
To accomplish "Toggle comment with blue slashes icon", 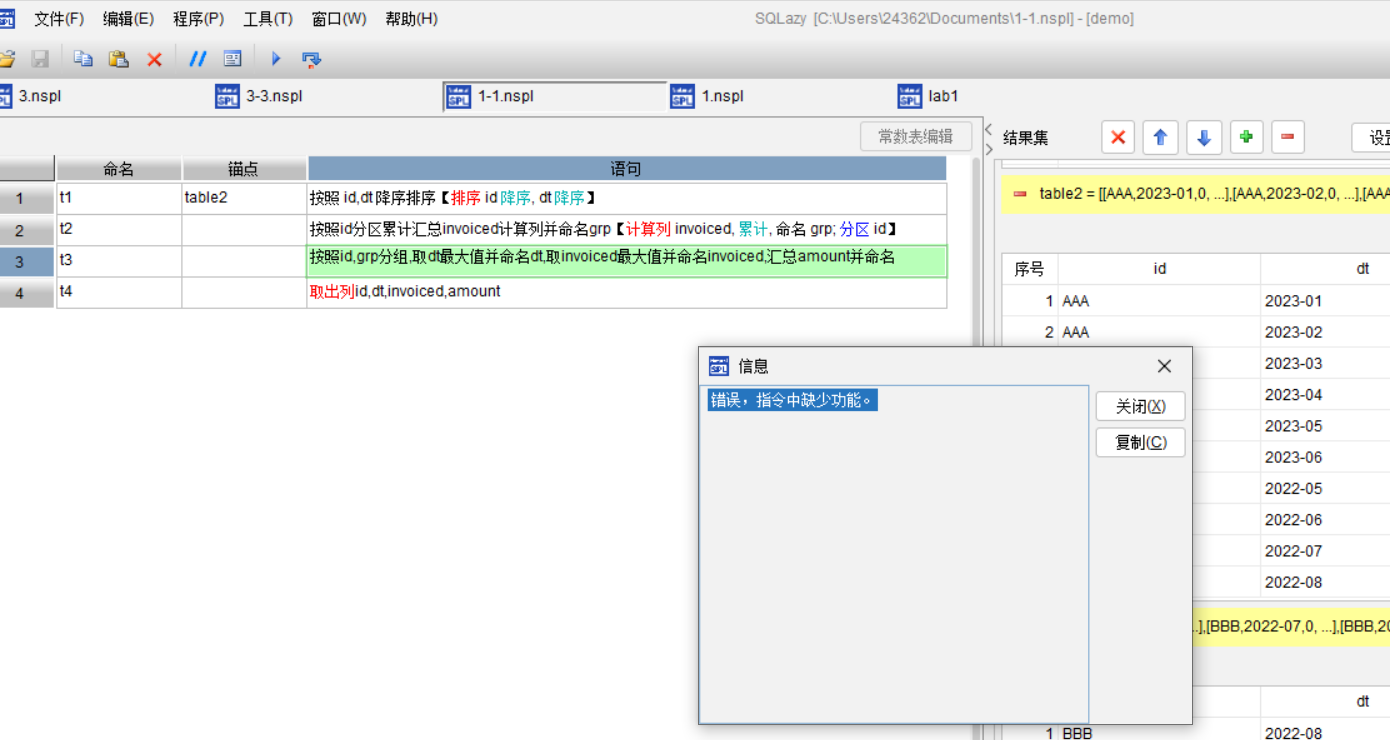I will point(198,59).
